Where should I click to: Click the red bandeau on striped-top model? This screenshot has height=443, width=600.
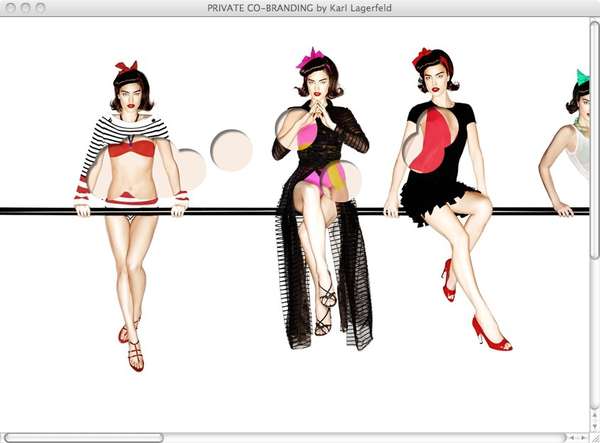(x=131, y=149)
